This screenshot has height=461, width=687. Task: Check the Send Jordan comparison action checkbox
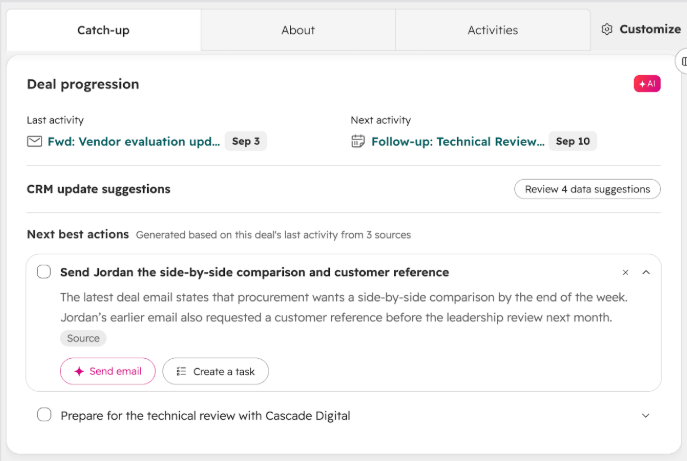point(44,272)
